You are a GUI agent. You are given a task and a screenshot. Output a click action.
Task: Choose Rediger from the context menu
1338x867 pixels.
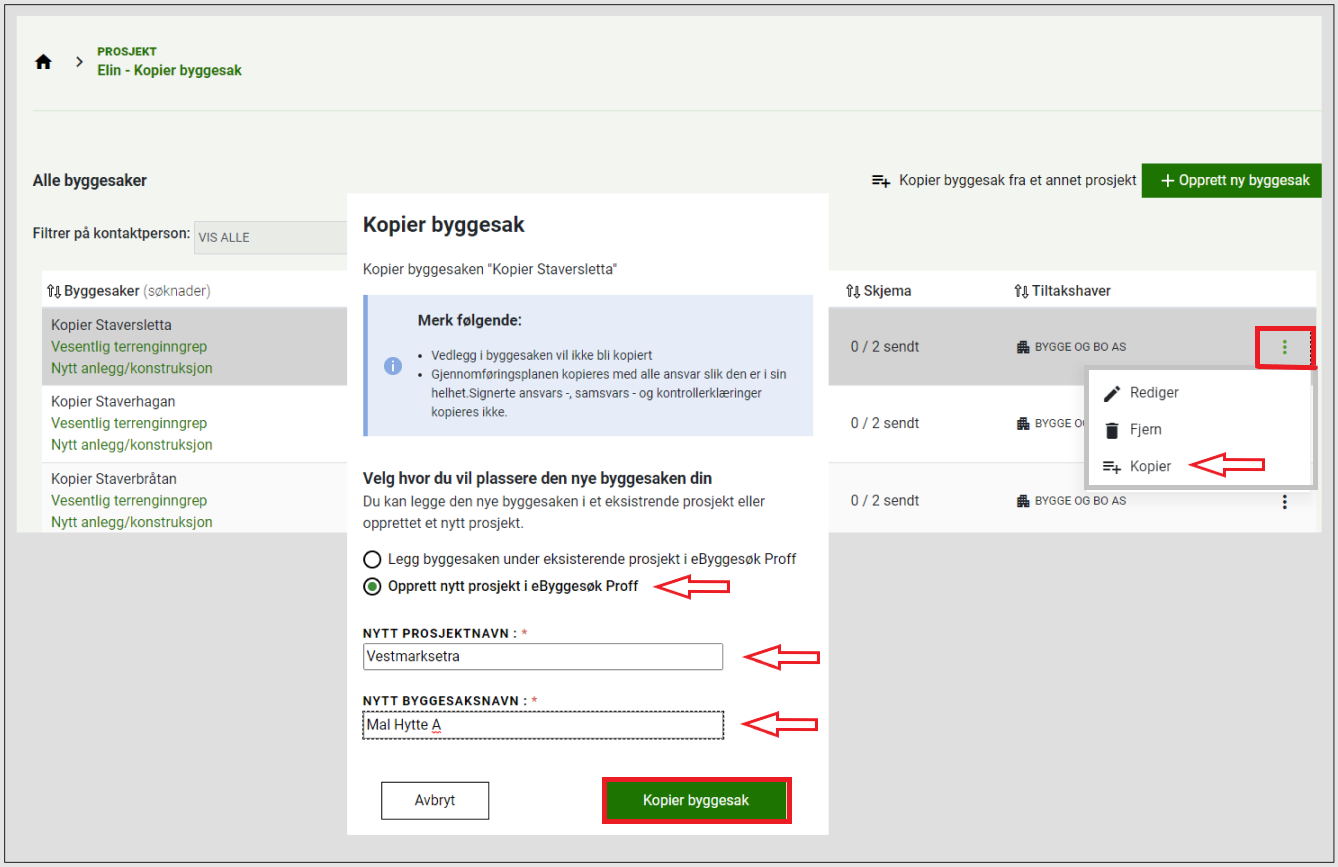[1153, 393]
